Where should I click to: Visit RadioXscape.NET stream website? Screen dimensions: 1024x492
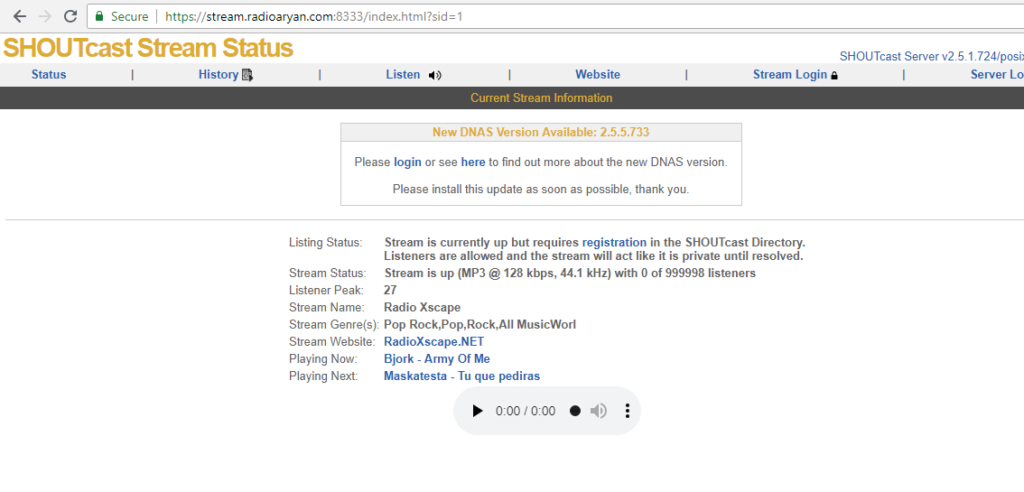[x=434, y=342]
